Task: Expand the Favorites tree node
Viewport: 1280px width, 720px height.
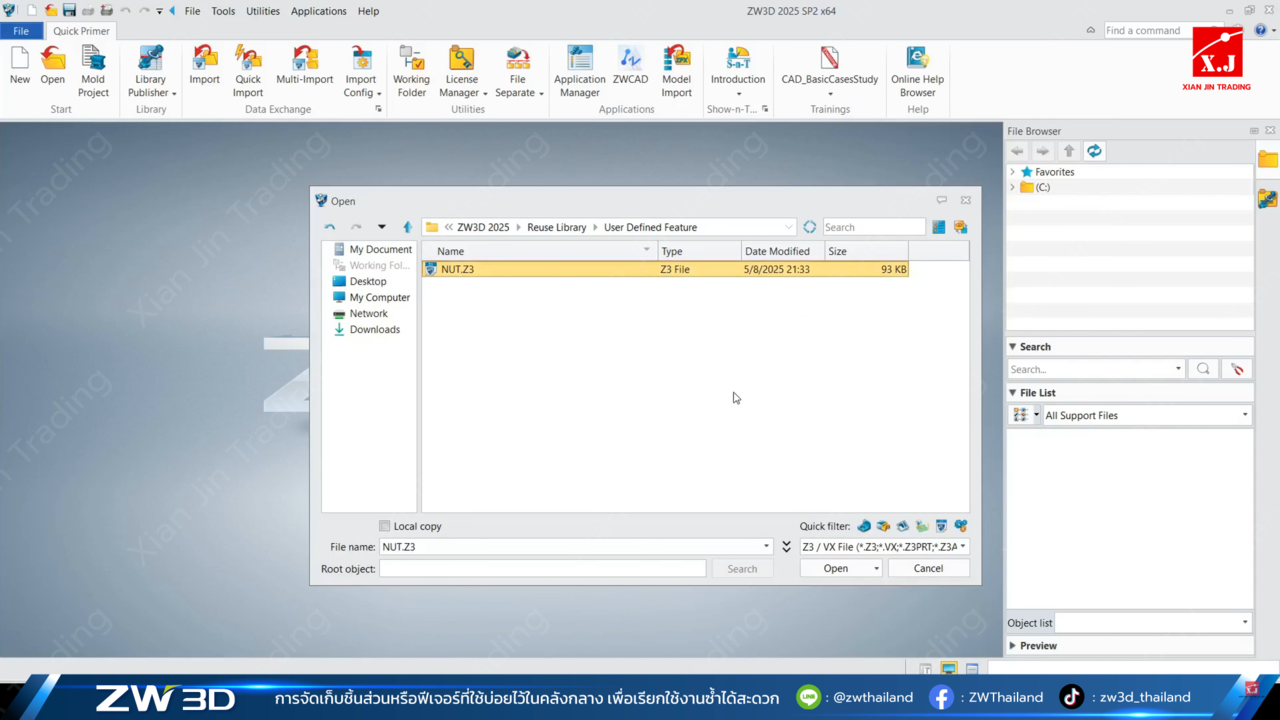Action: click(x=1013, y=172)
